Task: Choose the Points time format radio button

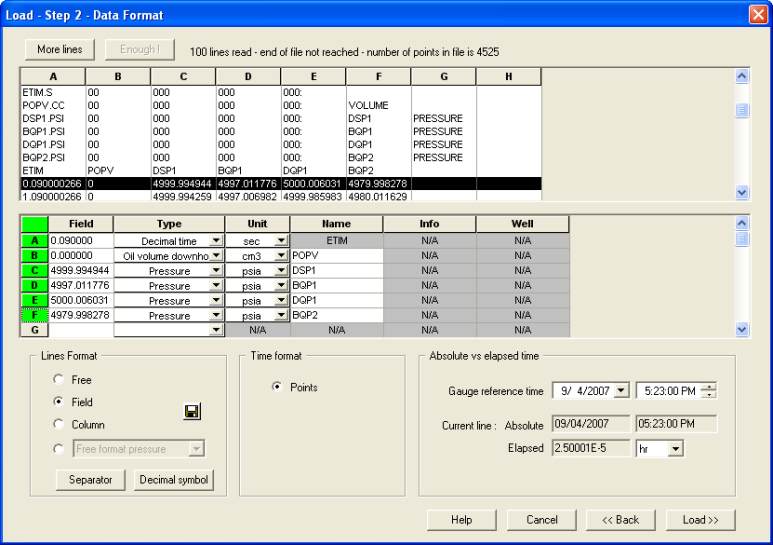Action: pyautogui.click(x=277, y=387)
